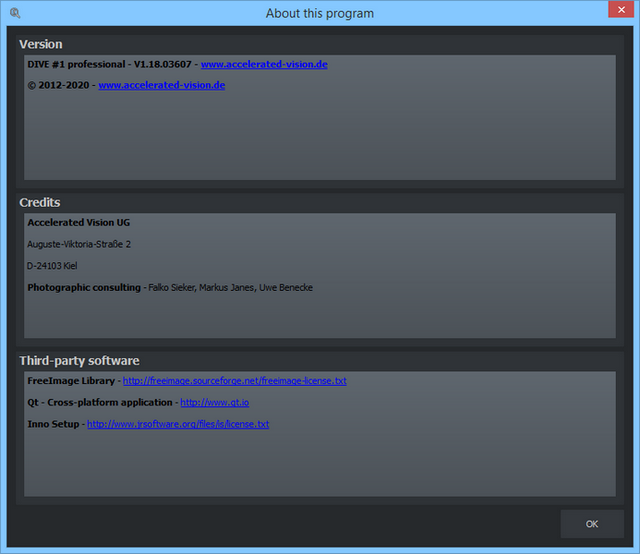Image resolution: width=640 pixels, height=554 pixels.
Task: Click the 'Third-party software' section heading
Action: coord(80,361)
